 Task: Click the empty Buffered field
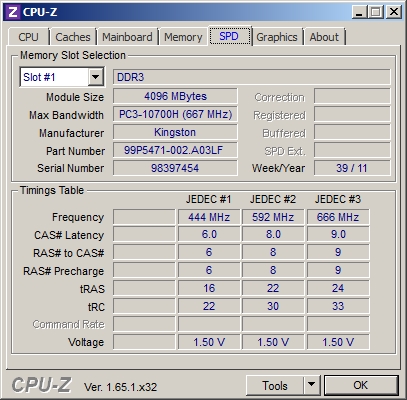pyautogui.click(x=352, y=132)
